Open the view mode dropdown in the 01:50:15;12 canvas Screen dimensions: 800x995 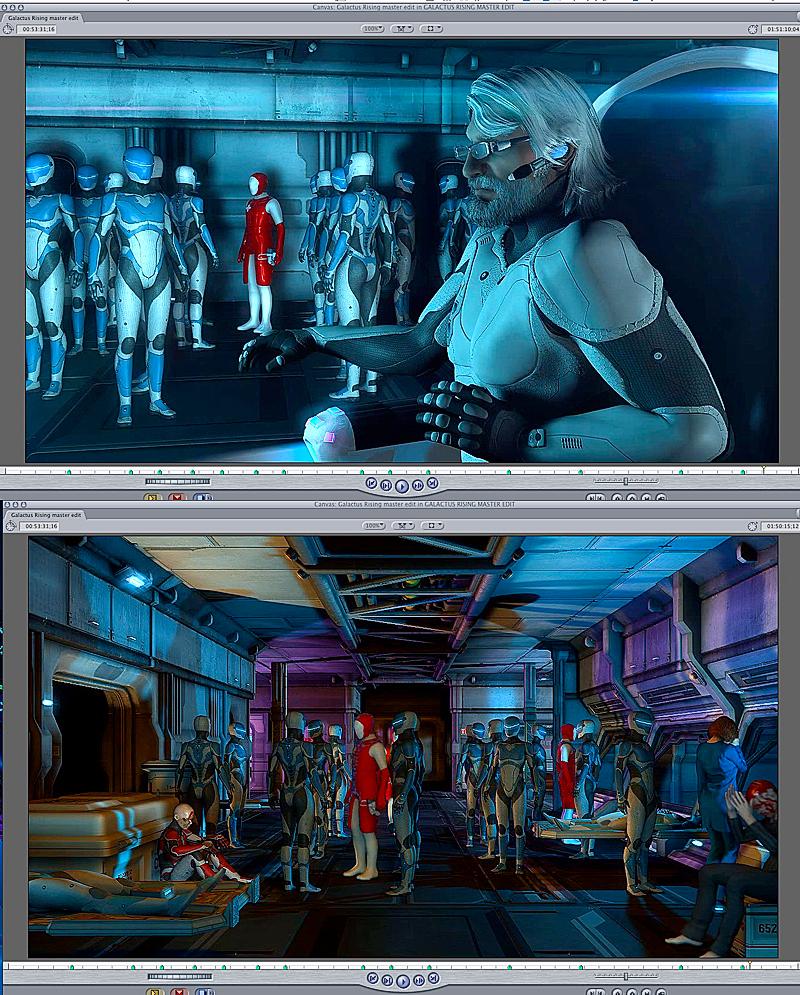[x=403, y=525]
